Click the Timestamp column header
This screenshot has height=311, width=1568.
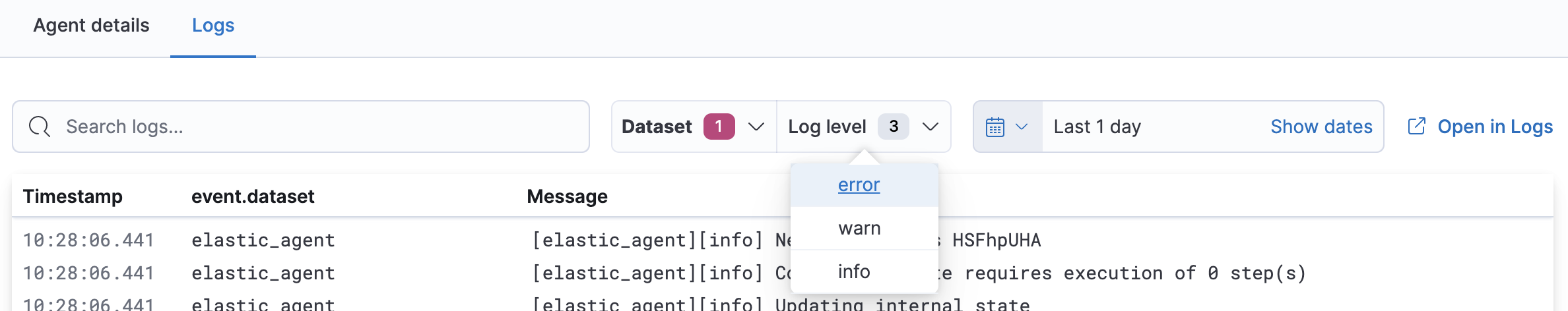(73, 196)
